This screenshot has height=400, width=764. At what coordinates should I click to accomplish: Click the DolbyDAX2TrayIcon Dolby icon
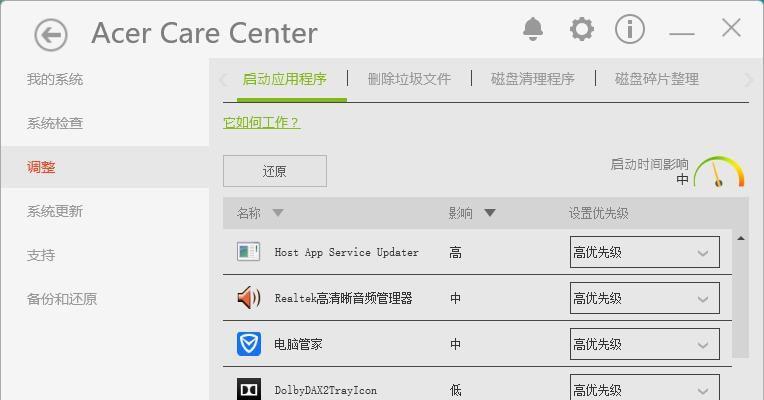click(248, 389)
